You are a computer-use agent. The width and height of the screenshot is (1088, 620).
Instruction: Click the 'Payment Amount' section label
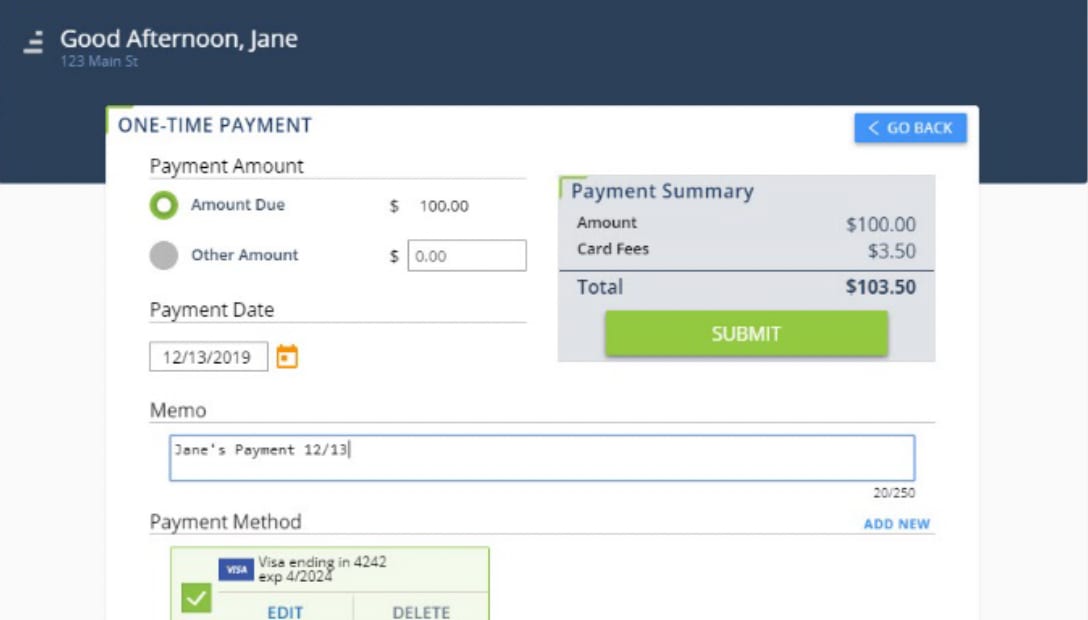pos(227,166)
